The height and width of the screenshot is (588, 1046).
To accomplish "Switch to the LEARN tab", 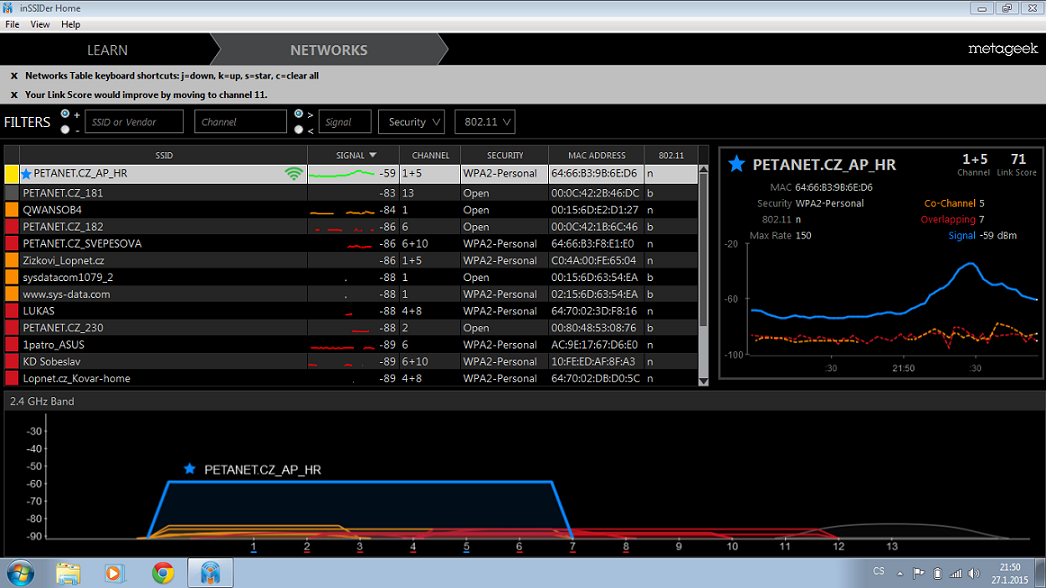I will tap(107, 50).
